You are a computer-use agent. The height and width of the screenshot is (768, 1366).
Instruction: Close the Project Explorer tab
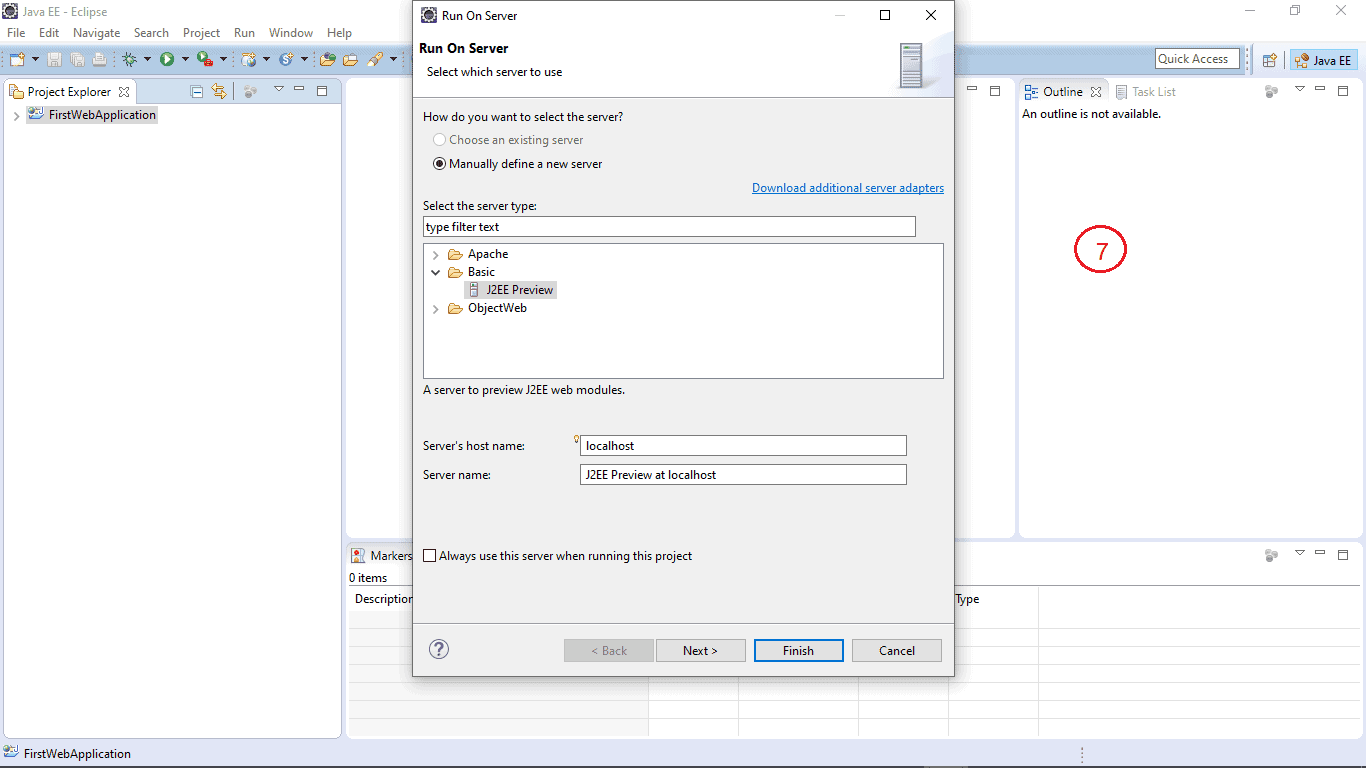(124, 92)
